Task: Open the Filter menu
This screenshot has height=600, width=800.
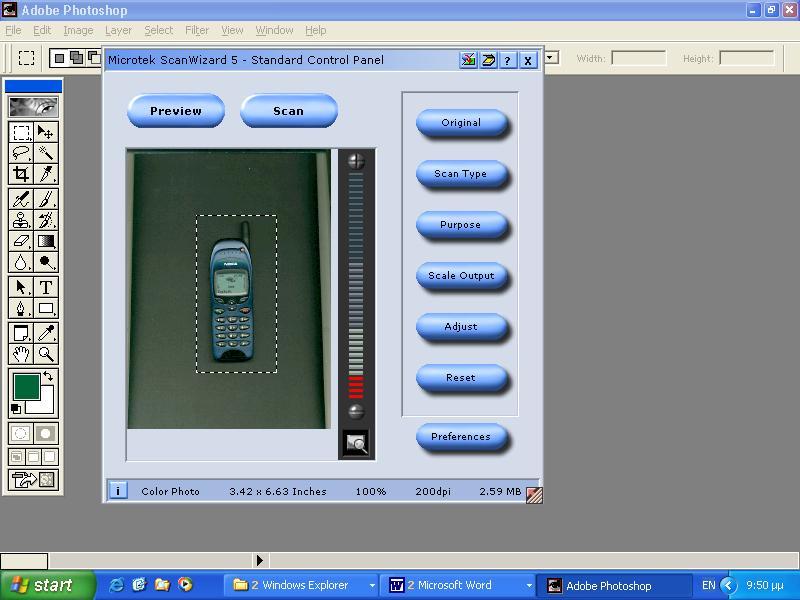Action: coord(197,31)
